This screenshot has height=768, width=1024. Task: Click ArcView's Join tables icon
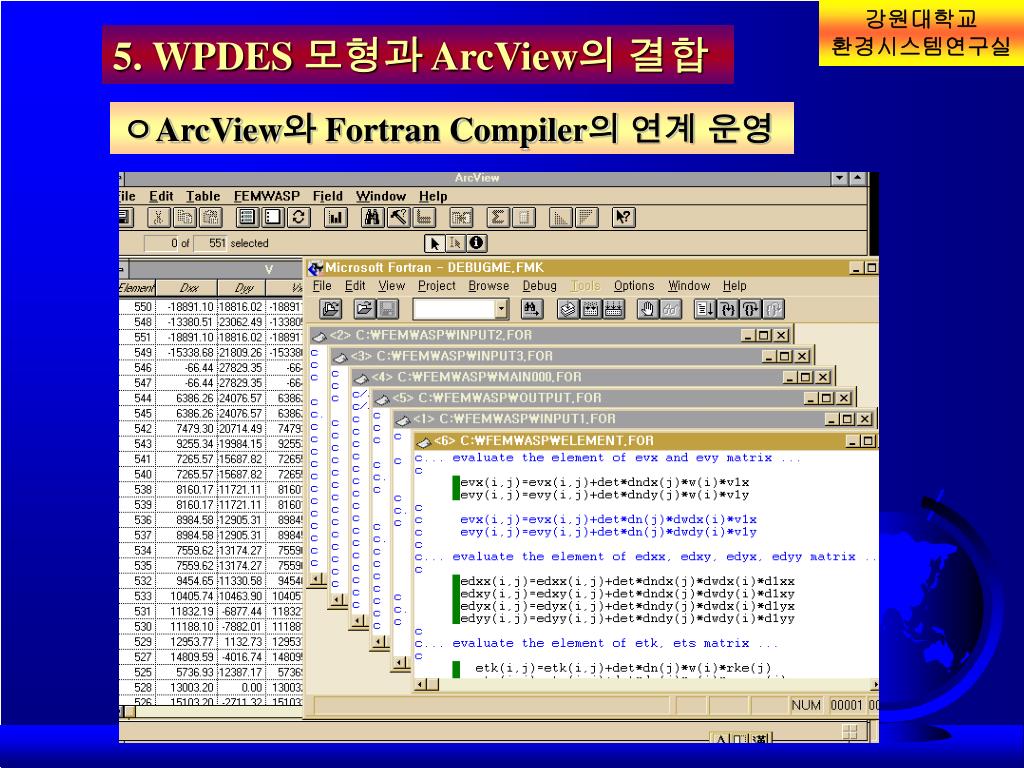point(461,217)
